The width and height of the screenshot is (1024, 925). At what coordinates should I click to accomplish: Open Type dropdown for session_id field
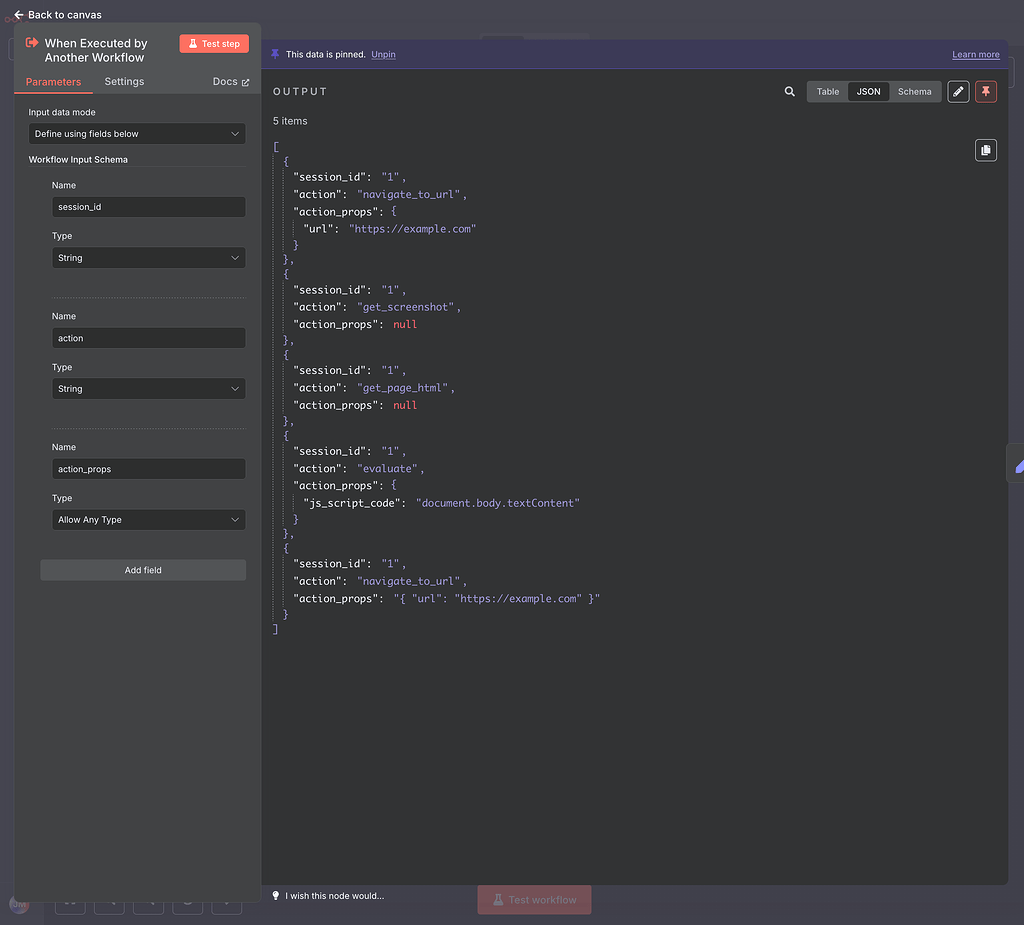(148, 257)
